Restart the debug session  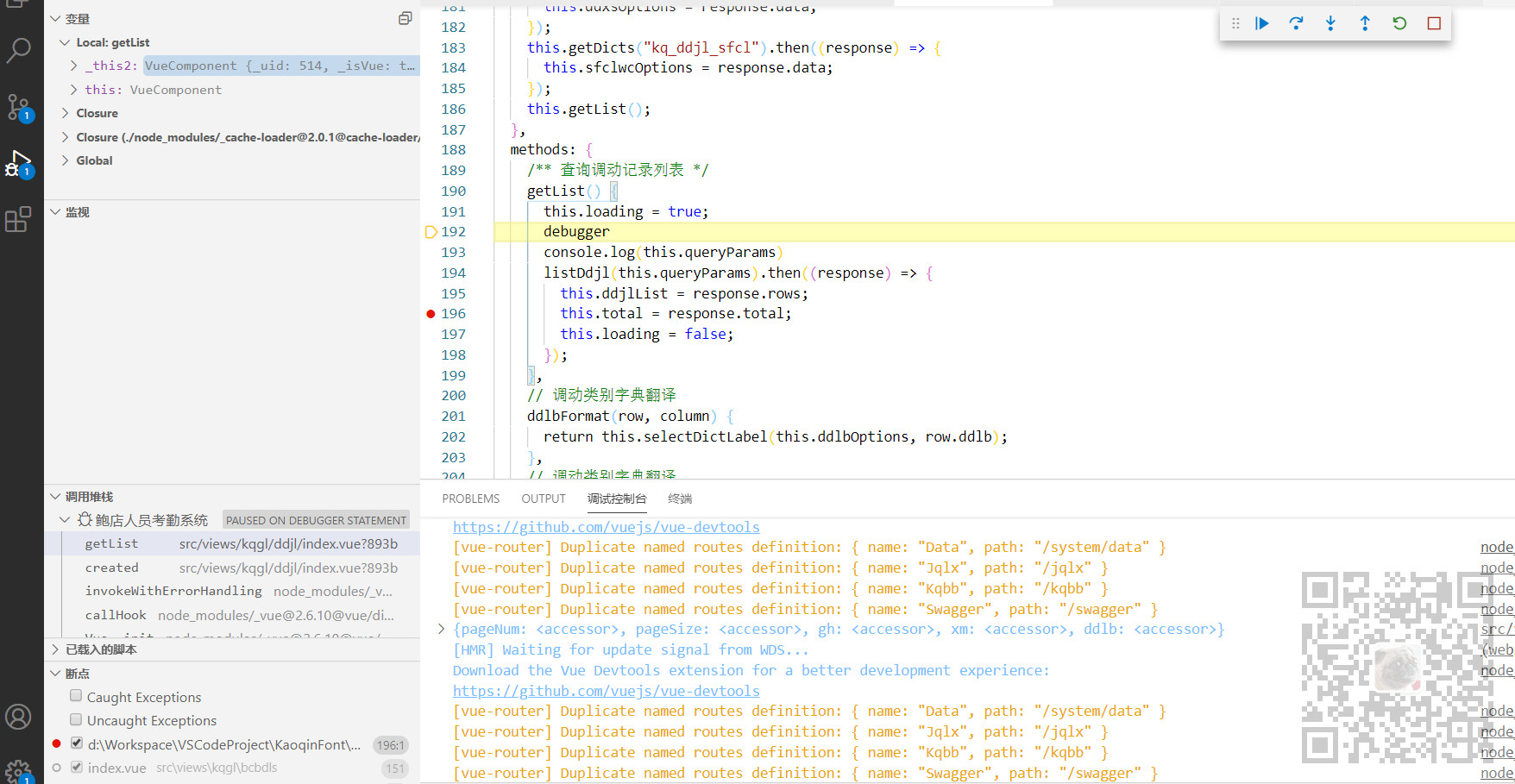point(1399,23)
